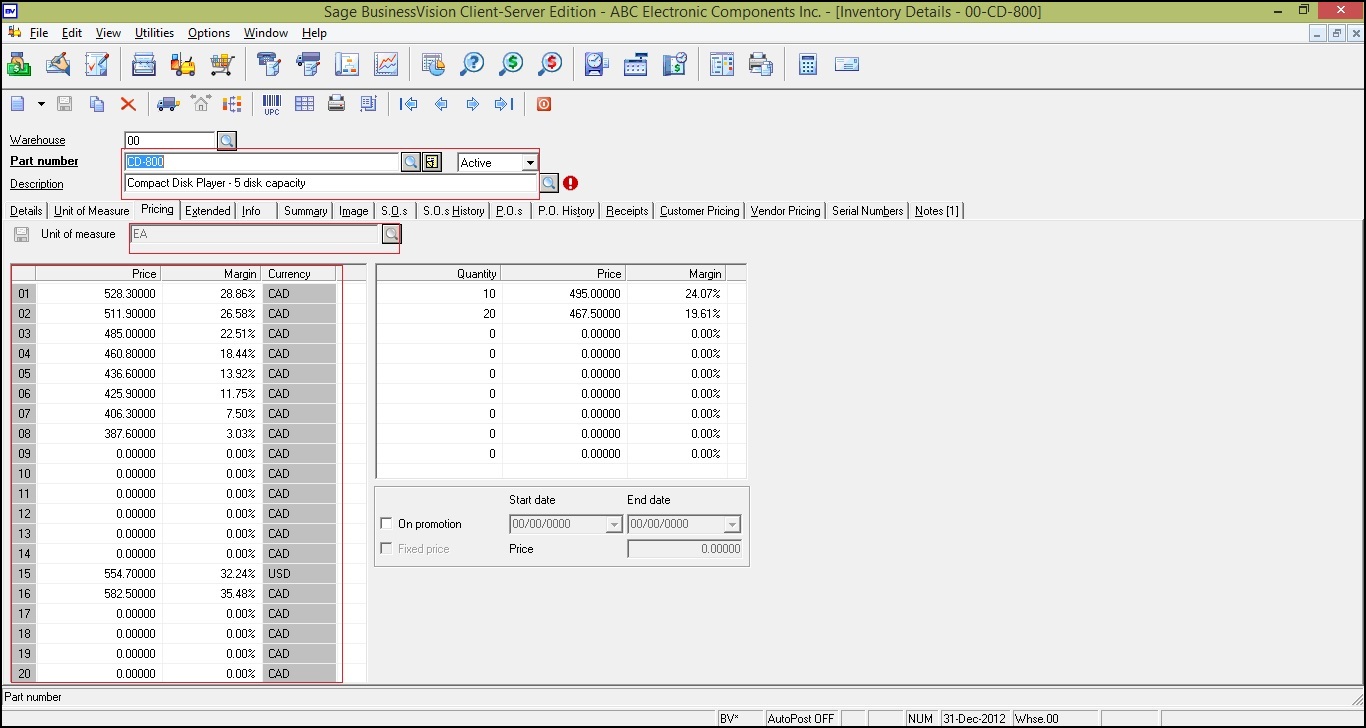This screenshot has height=728, width=1366.
Task: Open the cash register icon
Action: point(636,65)
